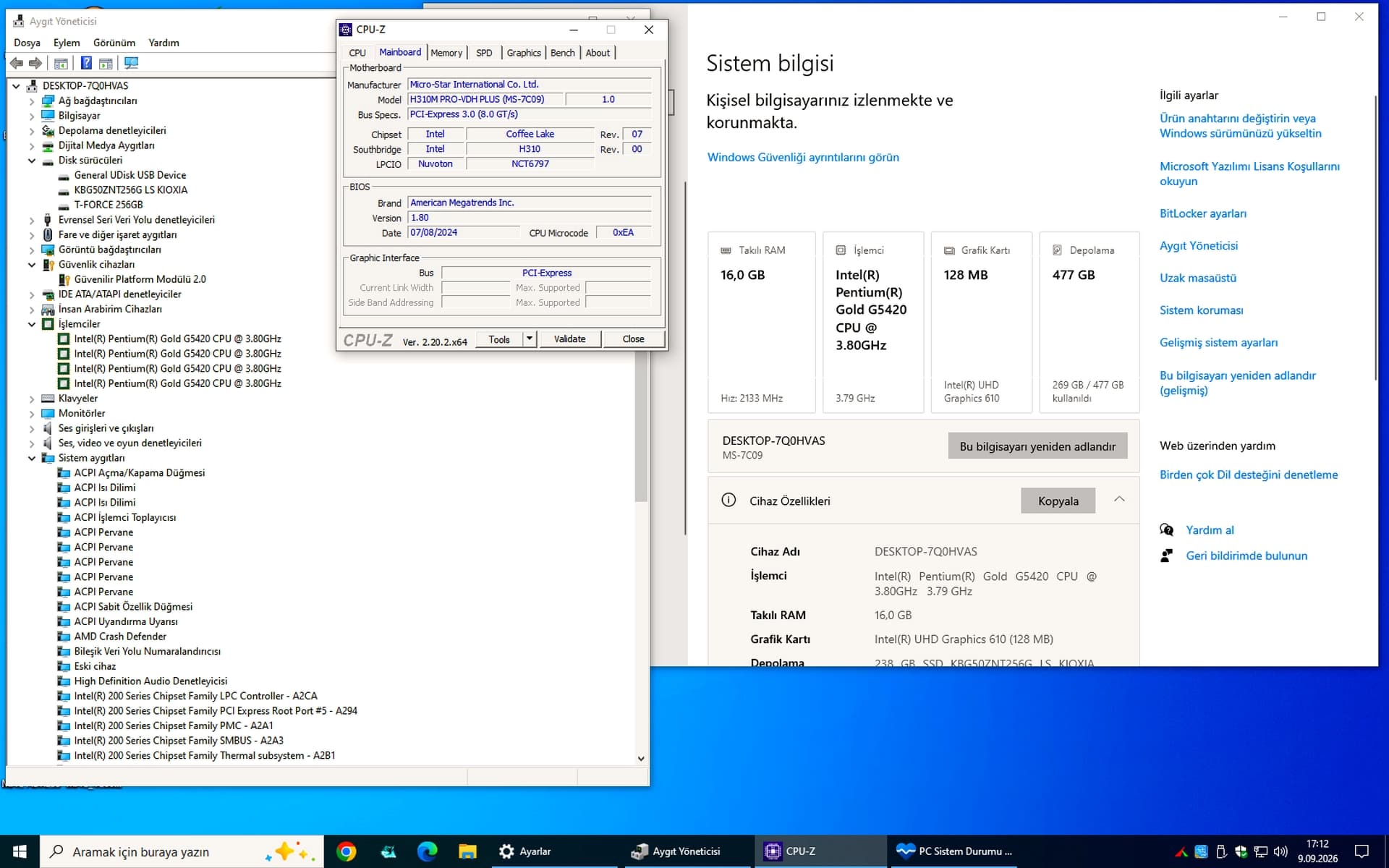
Task: Select the KBG50ZNT256G LS KIOXIA disk
Action: 130,190
